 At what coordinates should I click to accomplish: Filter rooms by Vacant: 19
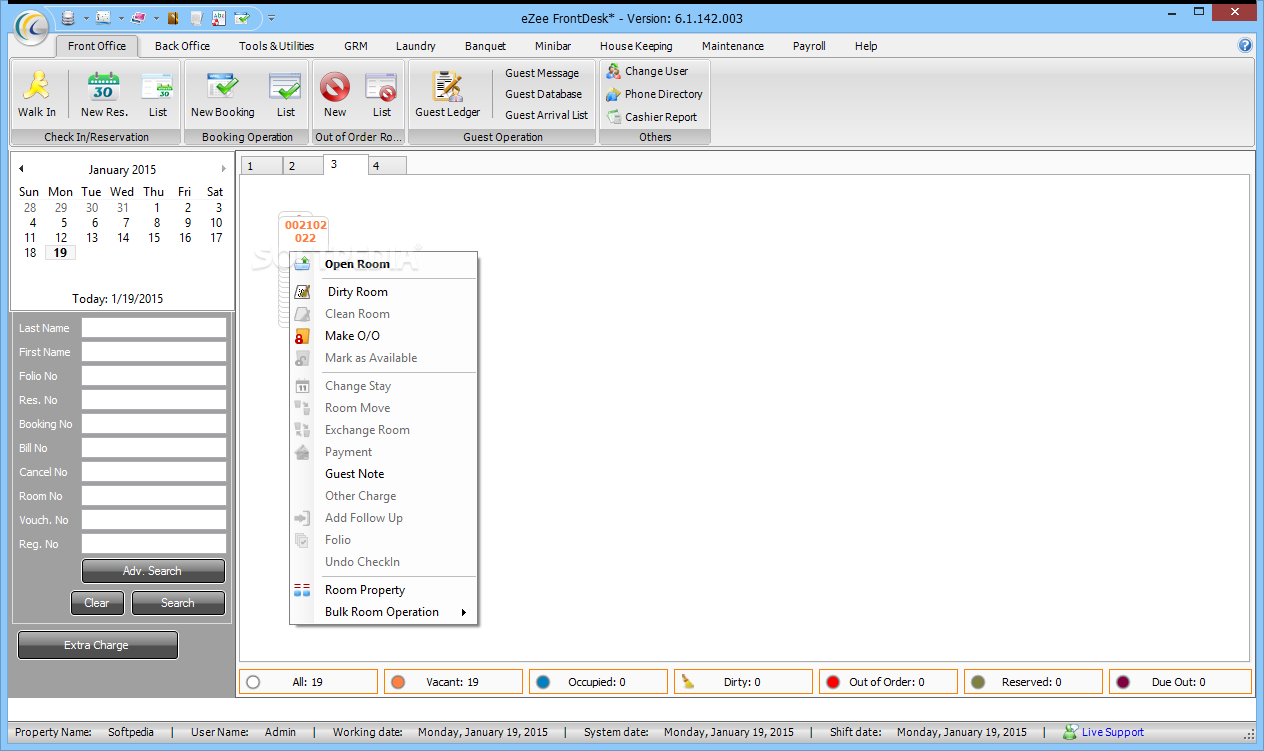[453, 682]
